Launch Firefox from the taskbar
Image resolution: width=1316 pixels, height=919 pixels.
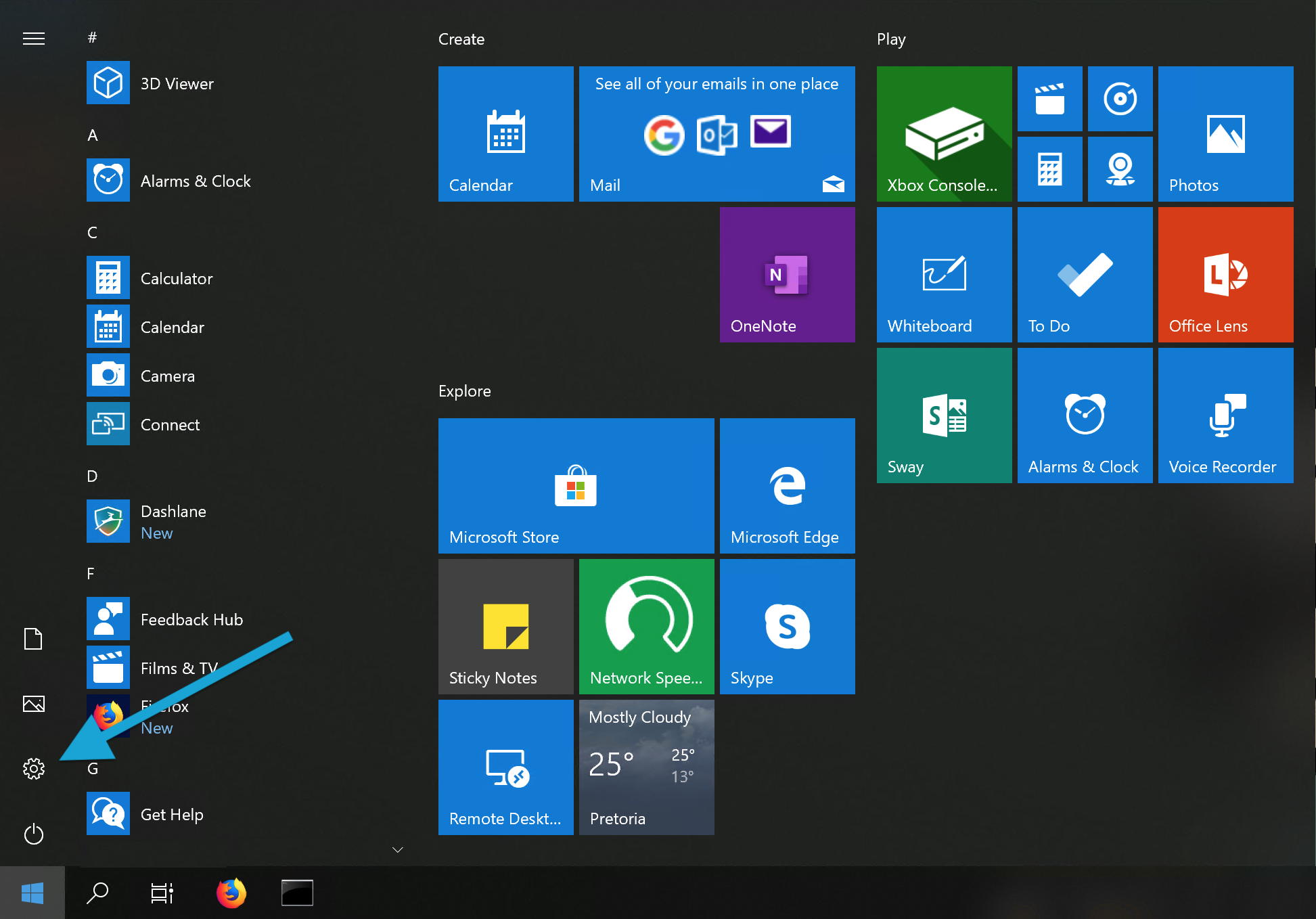click(x=231, y=893)
